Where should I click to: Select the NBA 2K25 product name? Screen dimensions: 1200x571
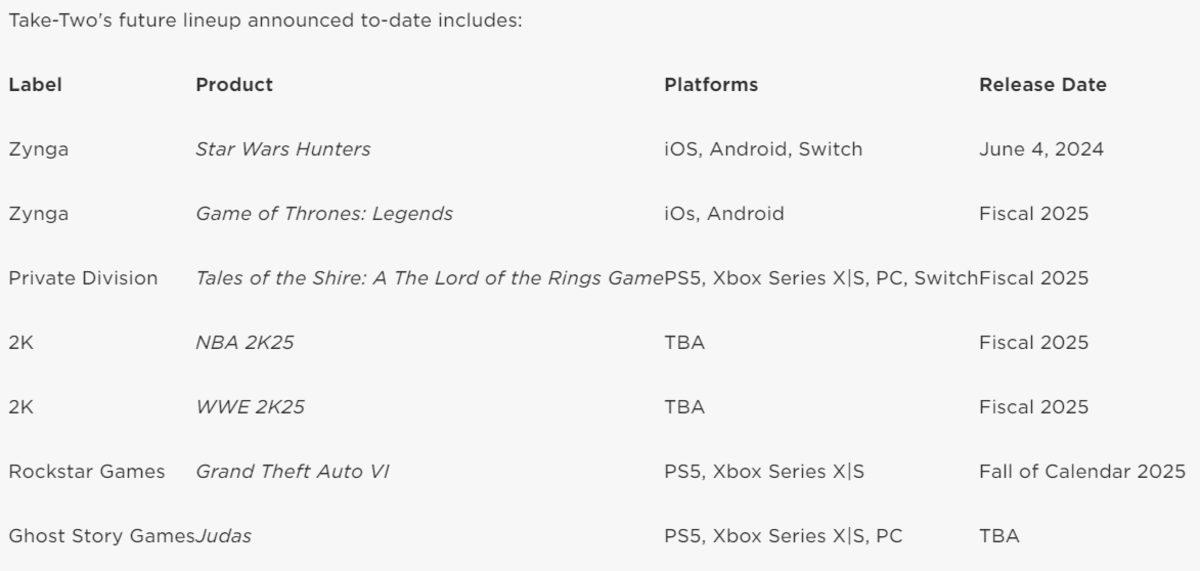coord(245,342)
